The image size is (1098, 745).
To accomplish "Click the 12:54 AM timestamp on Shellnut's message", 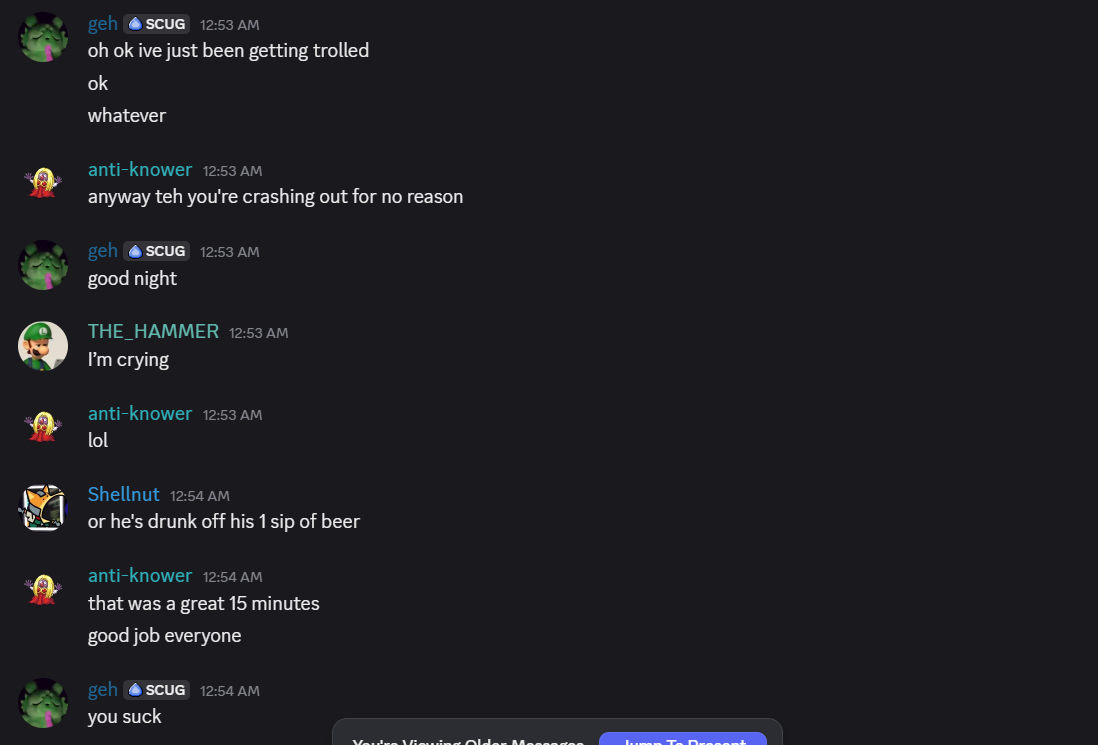I will point(200,496).
